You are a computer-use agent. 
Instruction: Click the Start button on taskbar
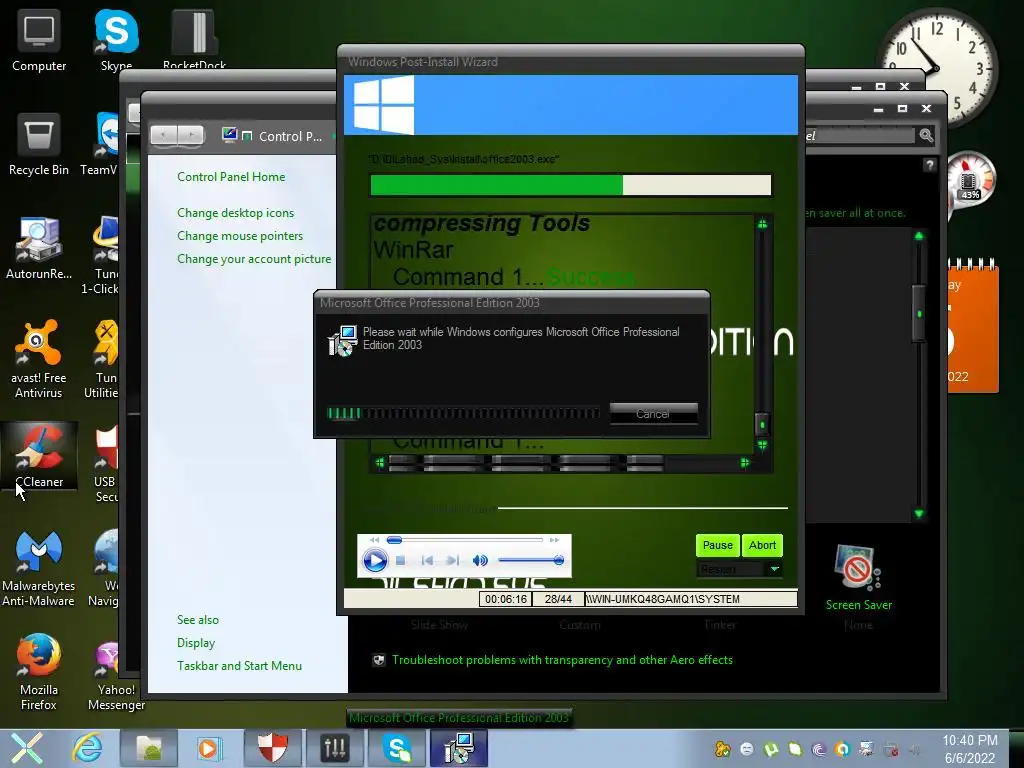click(x=26, y=748)
